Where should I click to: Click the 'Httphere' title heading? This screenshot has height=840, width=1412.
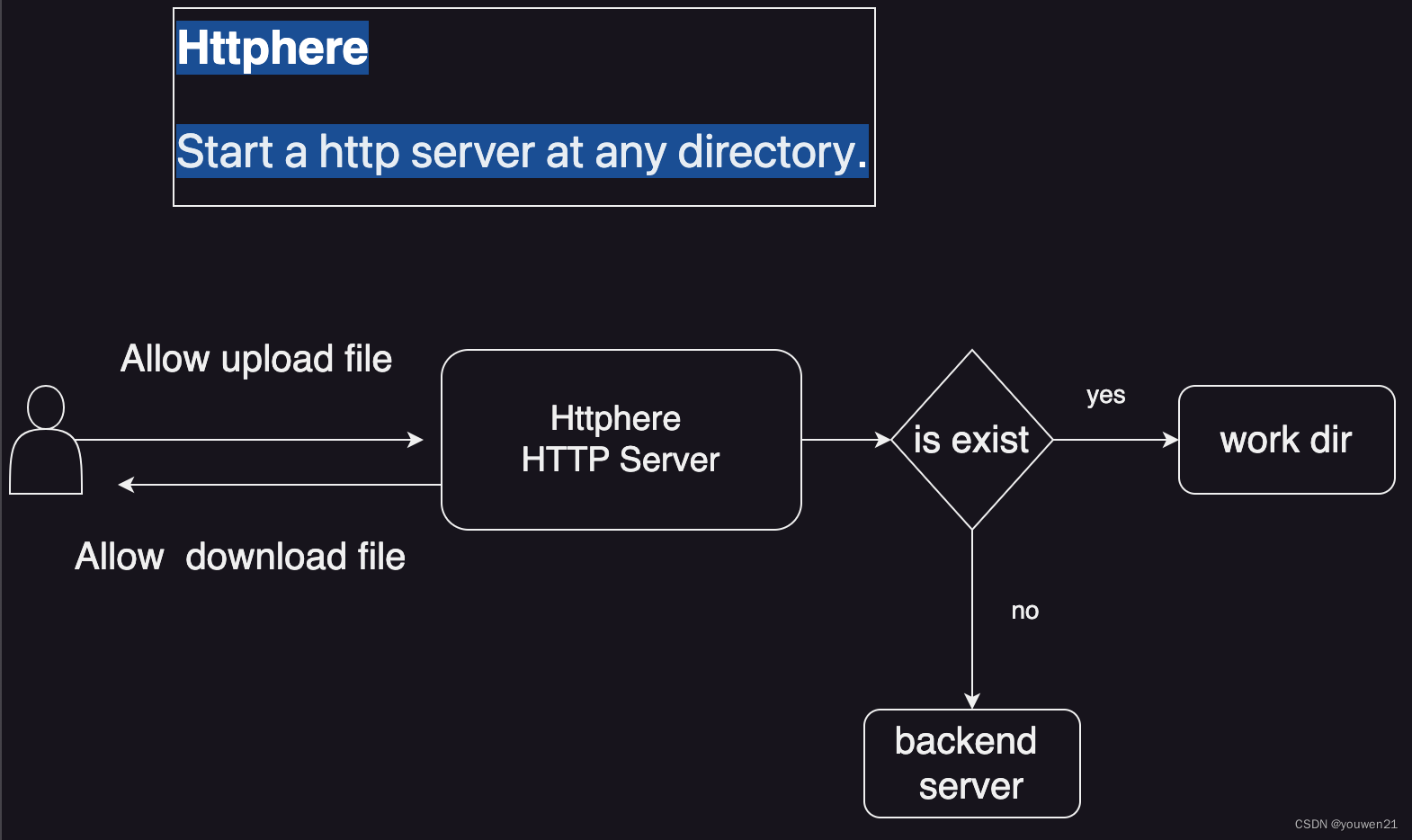point(273,48)
